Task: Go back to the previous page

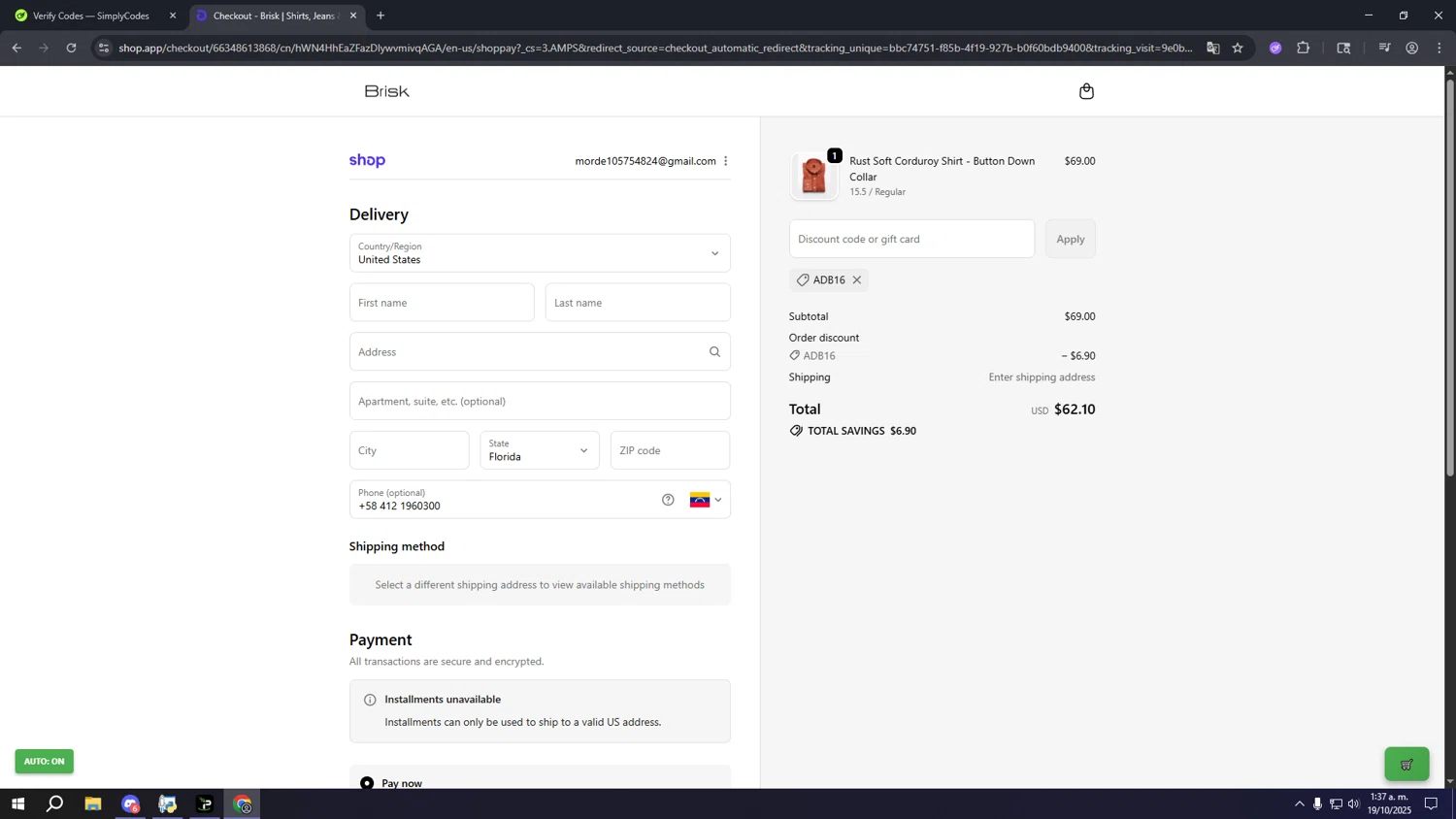Action: 17,48
